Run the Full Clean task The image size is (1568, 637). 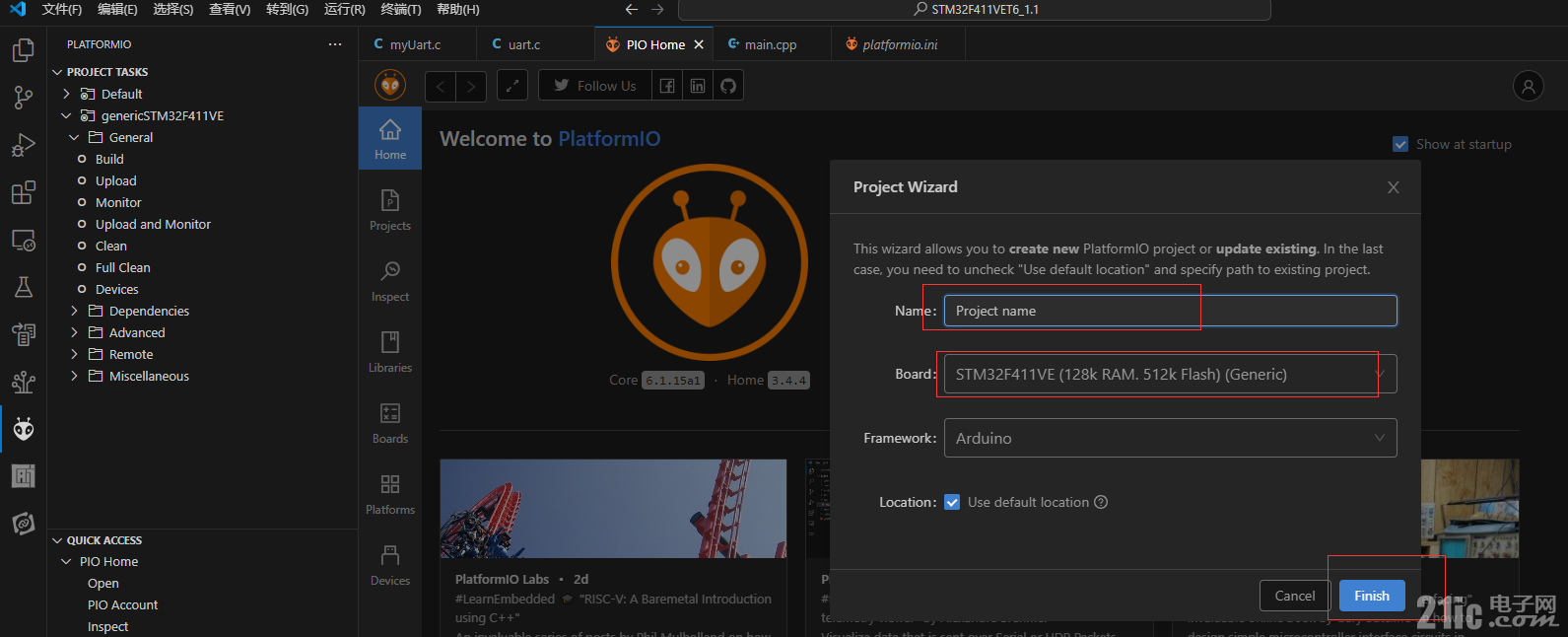(x=123, y=267)
